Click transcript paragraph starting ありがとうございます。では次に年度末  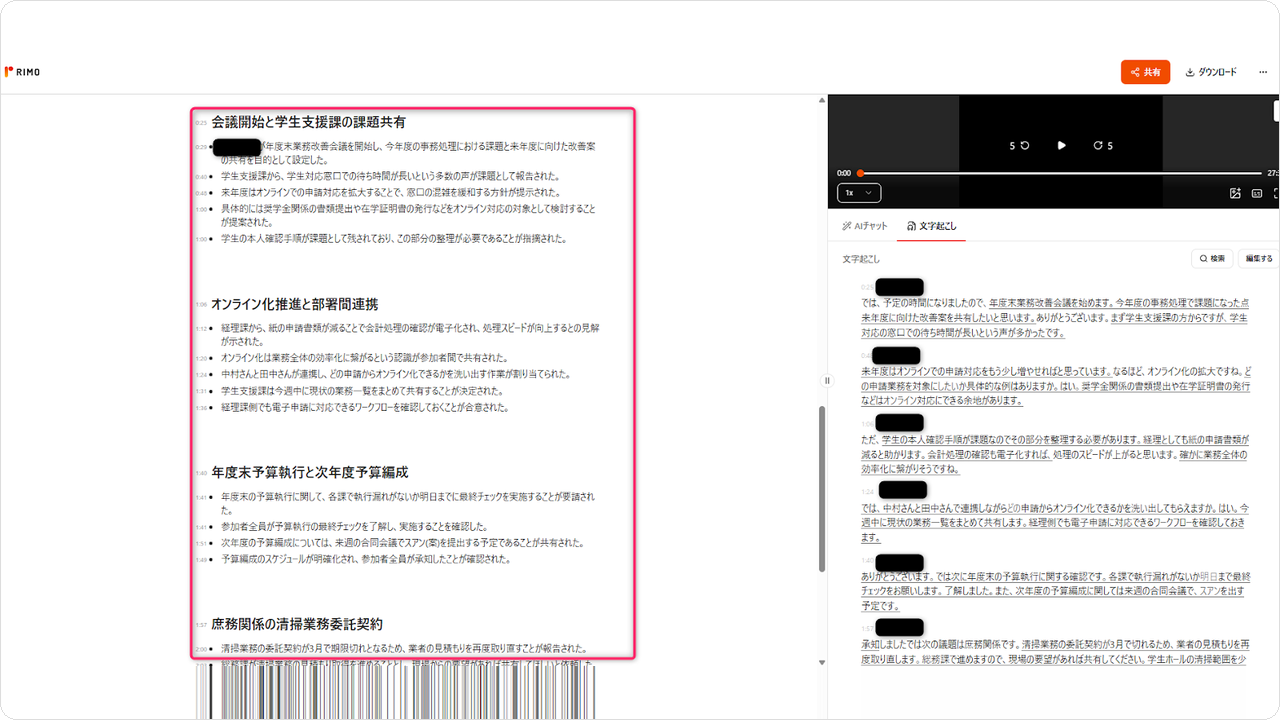[x=1055, y=591]
